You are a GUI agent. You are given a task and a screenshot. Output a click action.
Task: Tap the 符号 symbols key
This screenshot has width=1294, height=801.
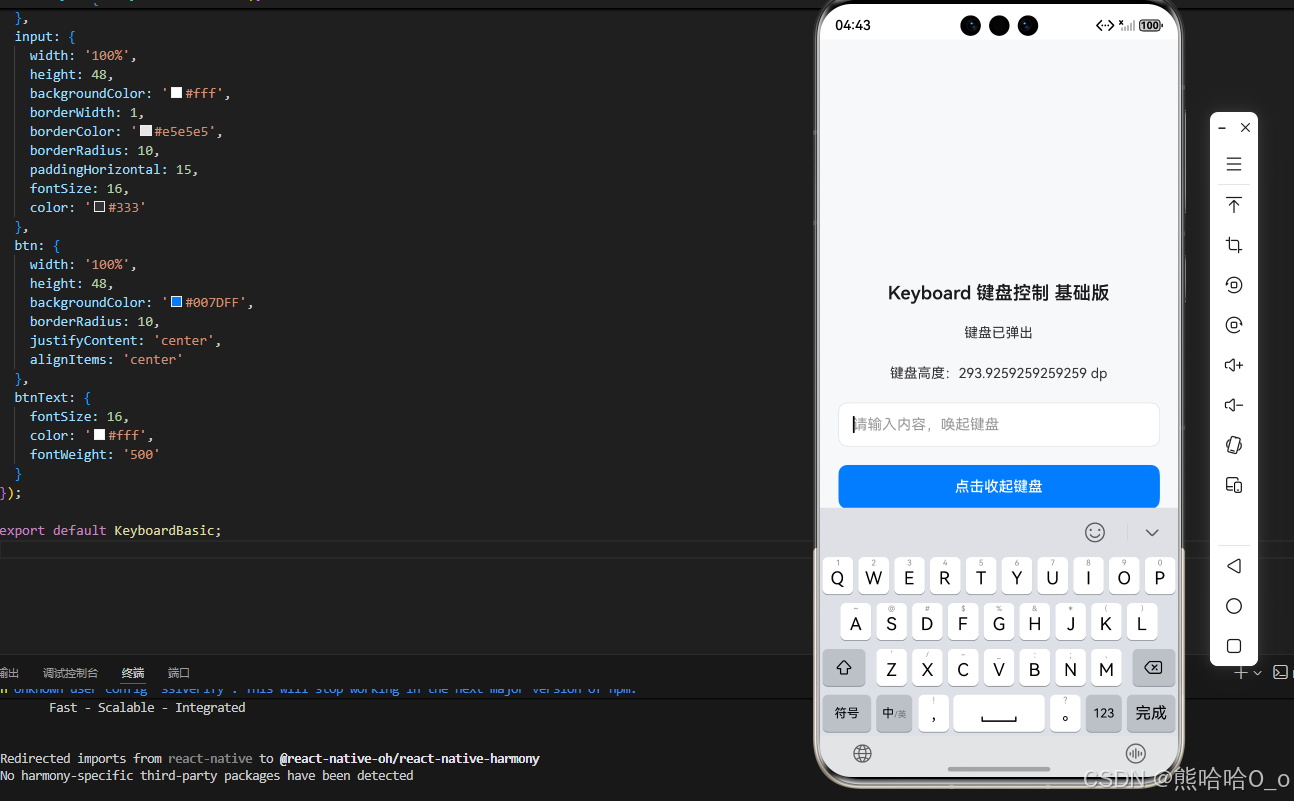(x=846, y=713)
